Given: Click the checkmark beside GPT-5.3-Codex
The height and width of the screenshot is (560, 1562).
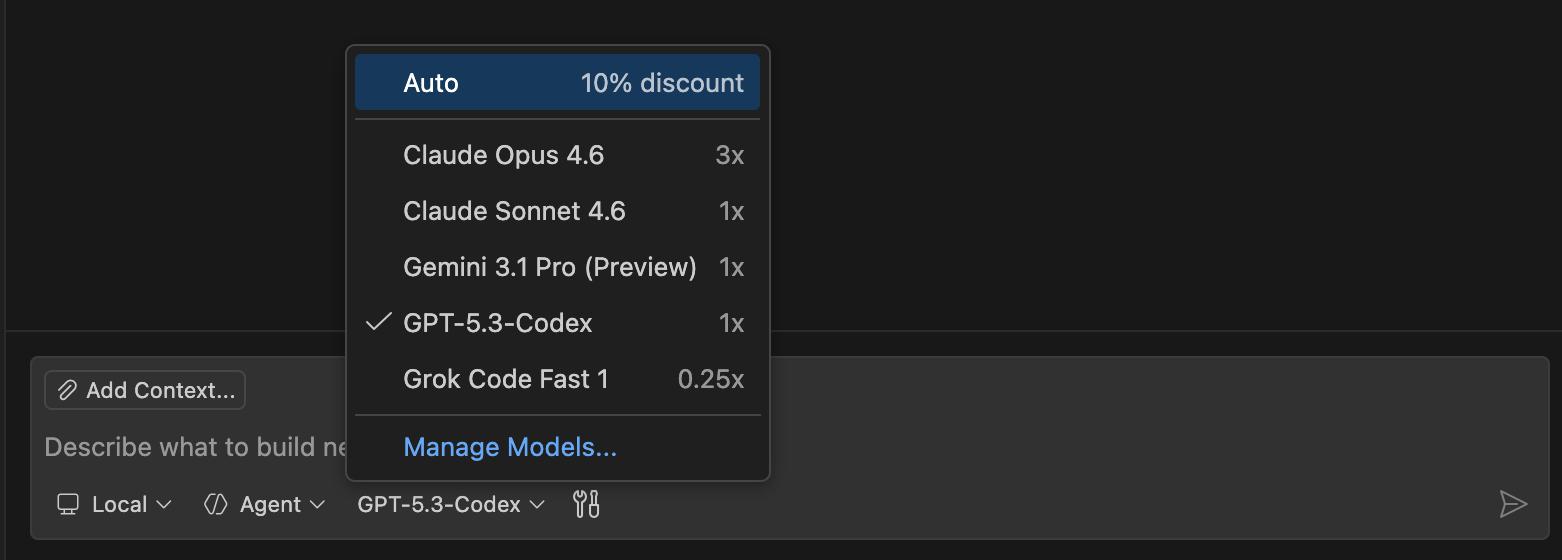Looking at the screenshot, I should coord(378,322).
